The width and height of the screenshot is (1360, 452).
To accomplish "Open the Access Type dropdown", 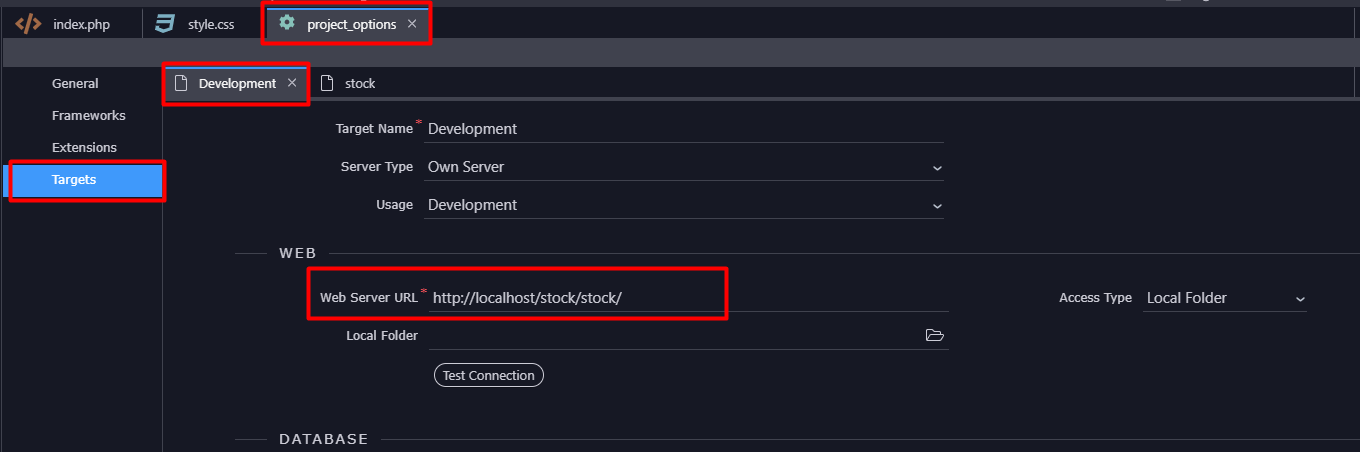I will click(1225, 298).
